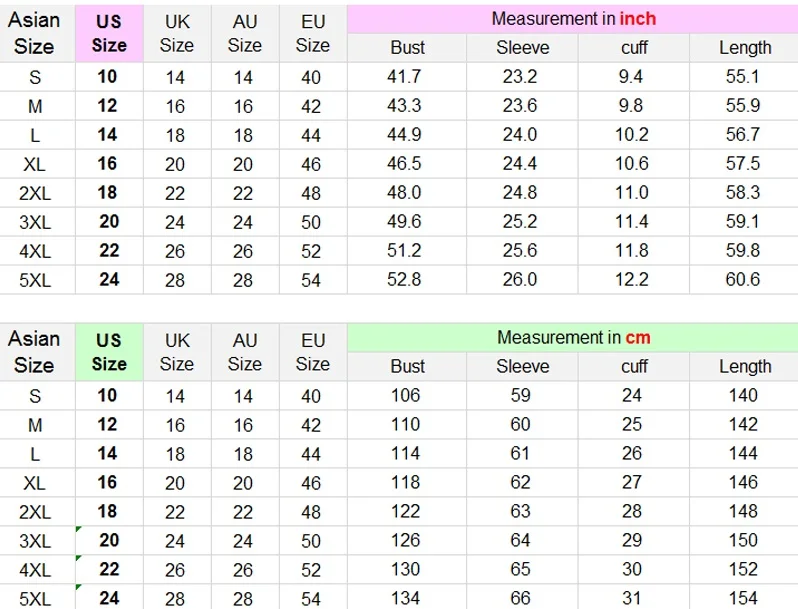Click the length value 140 cell
Viewport: 798px width, 609px height.
744,396
